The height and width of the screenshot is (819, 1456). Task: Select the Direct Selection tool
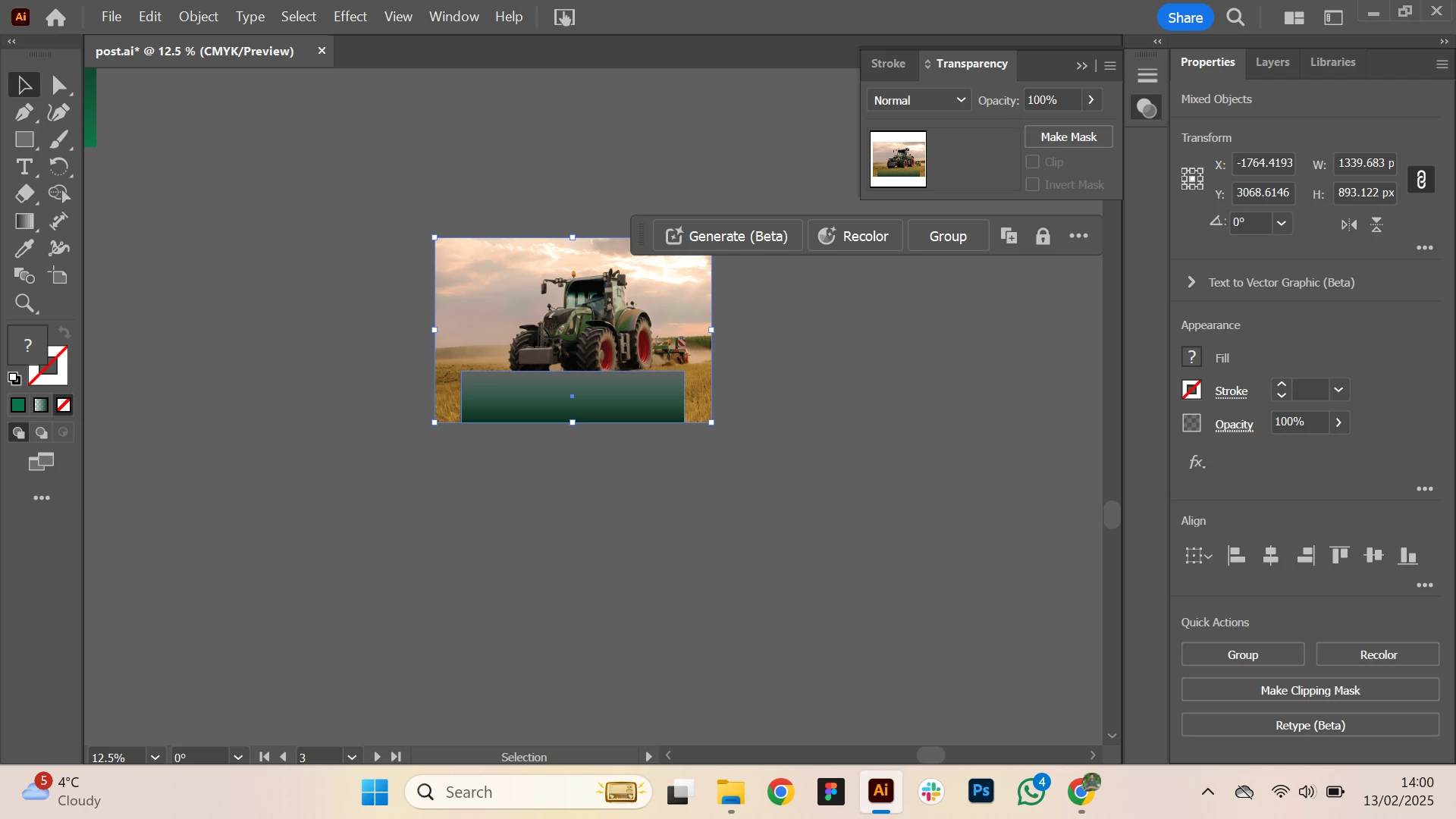tap(59, 85)
